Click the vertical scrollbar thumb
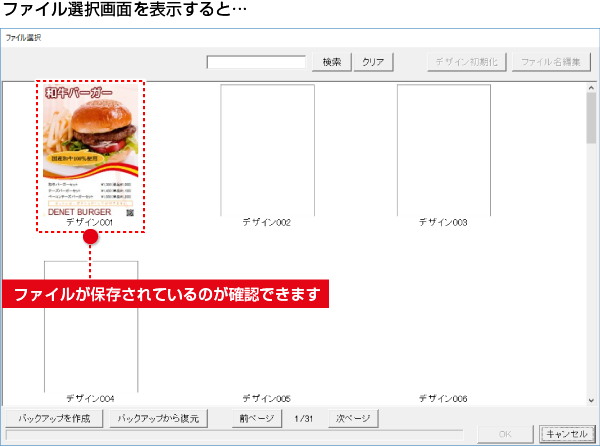This screenshot has width=600, height=447. click(x=592, y=118)
